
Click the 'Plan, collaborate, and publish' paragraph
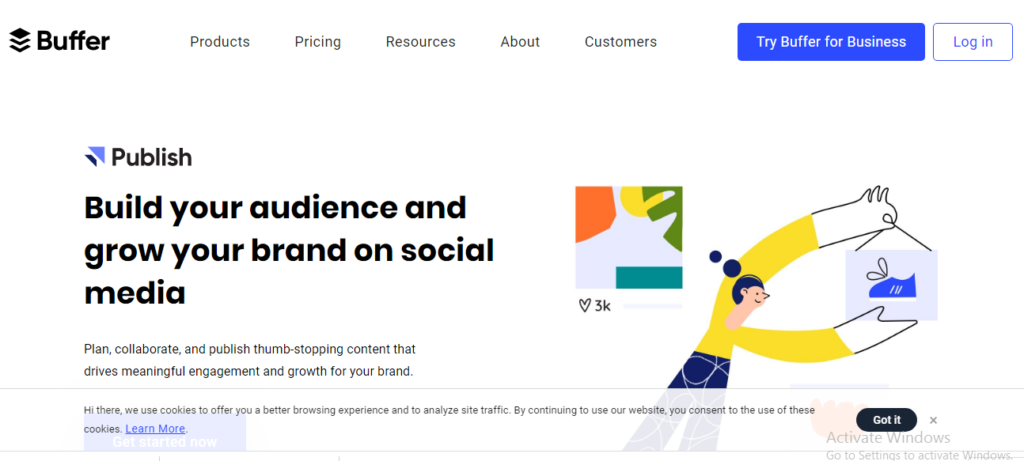250,360
